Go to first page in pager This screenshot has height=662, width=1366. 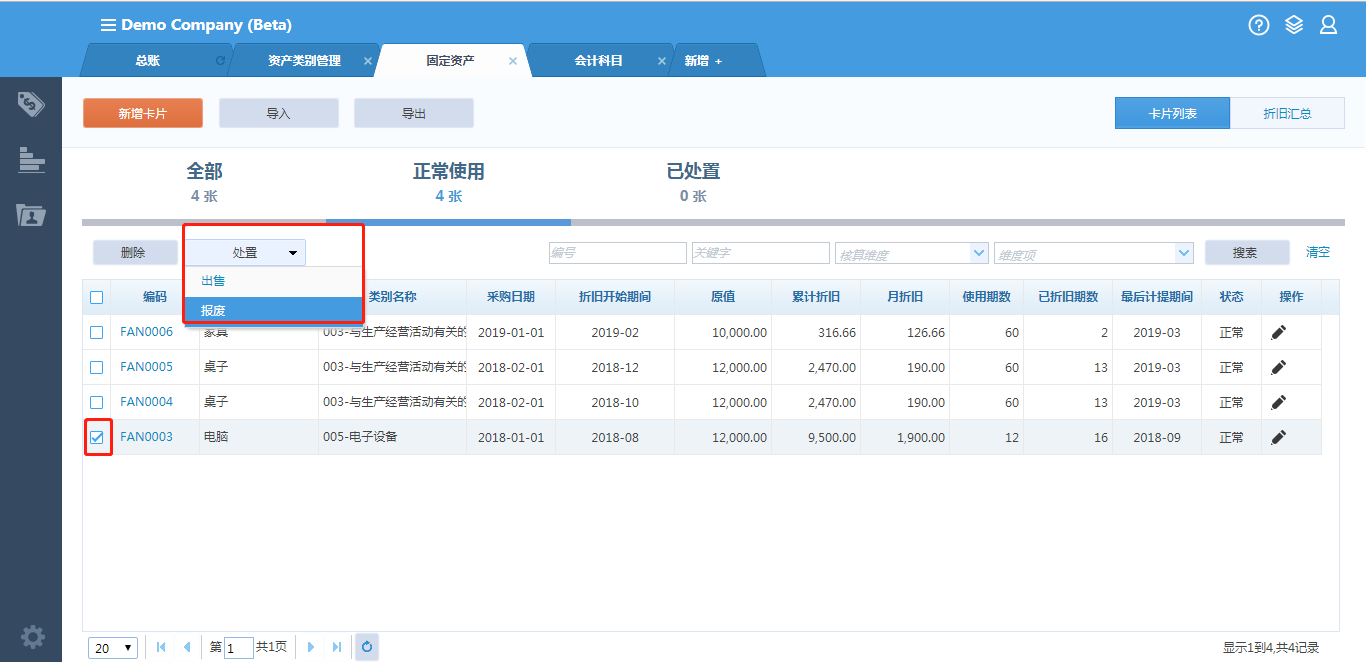[161, 647]
